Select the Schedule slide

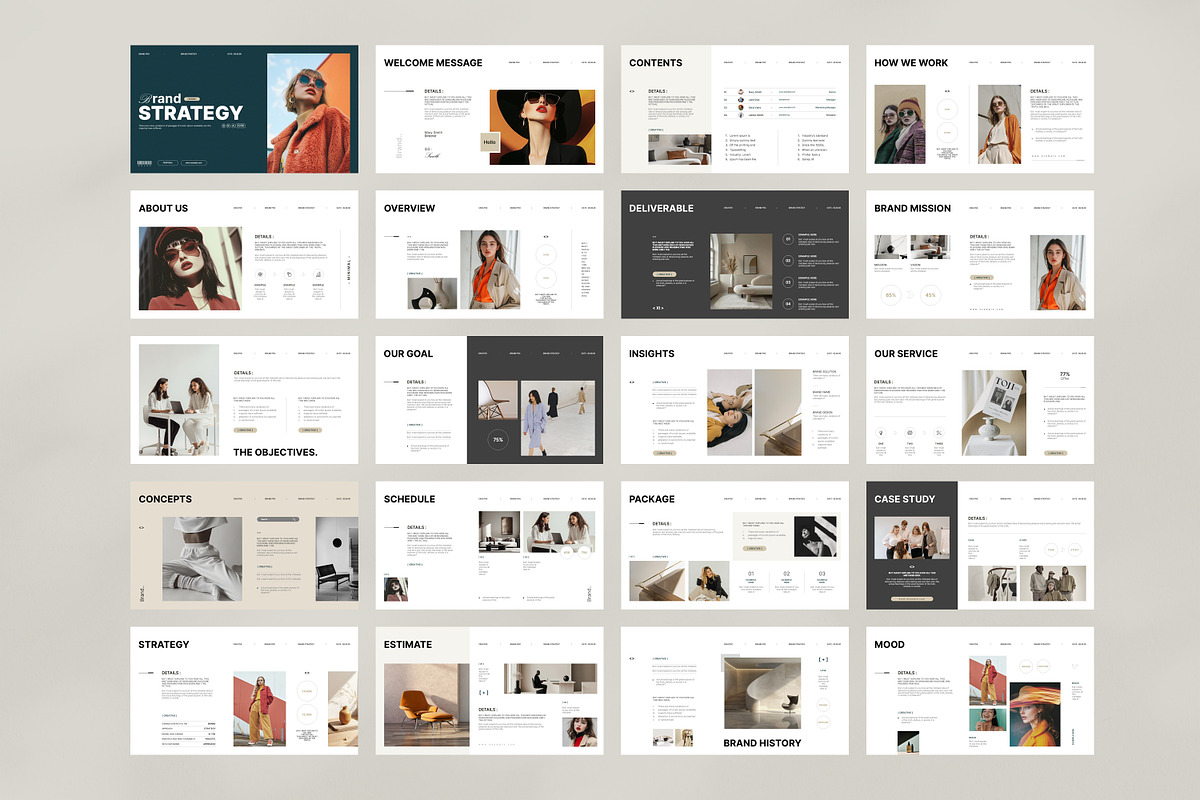pyautogui.click(x=489, y=546)
